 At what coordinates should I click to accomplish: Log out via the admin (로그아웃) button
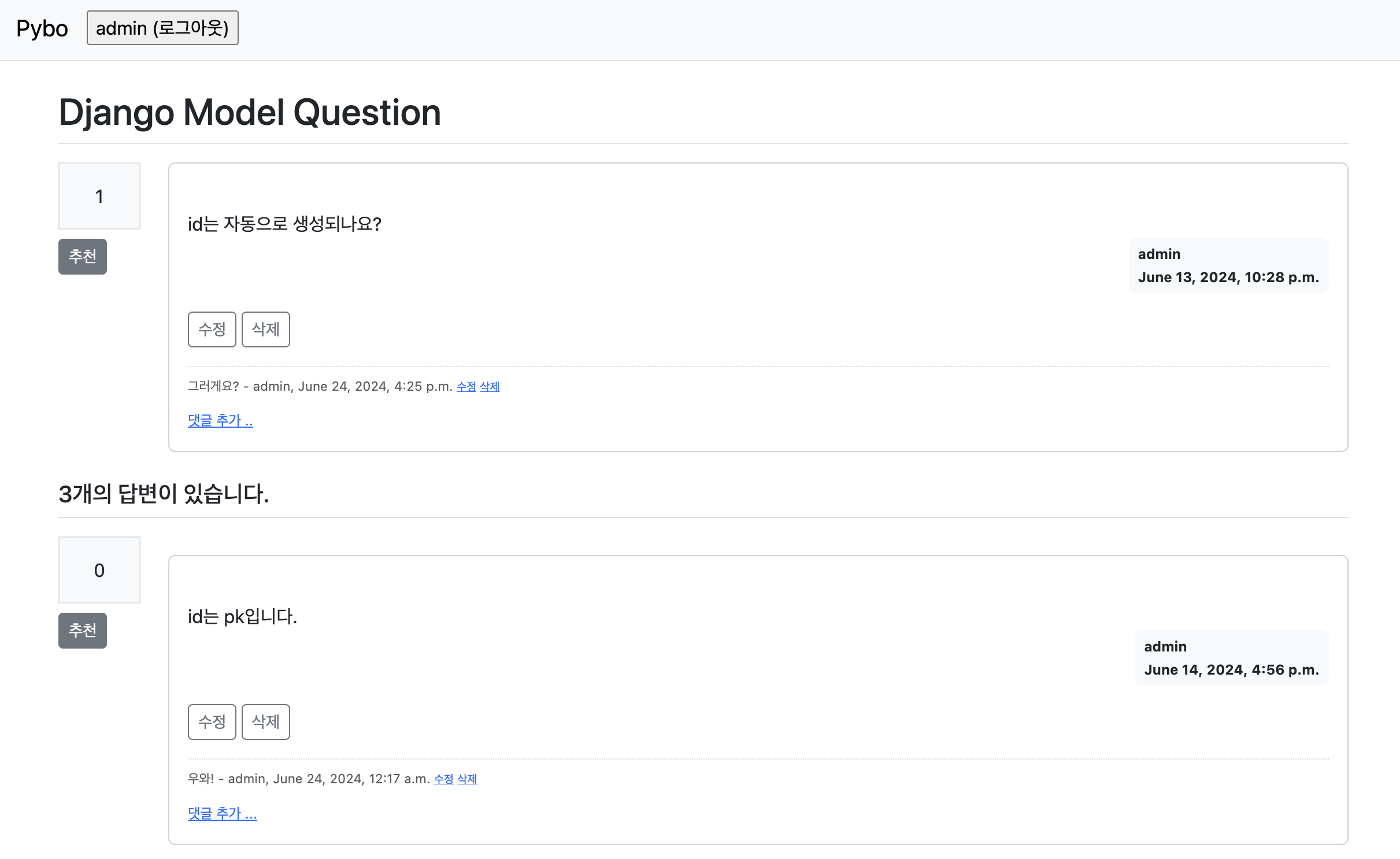(162, 28)
